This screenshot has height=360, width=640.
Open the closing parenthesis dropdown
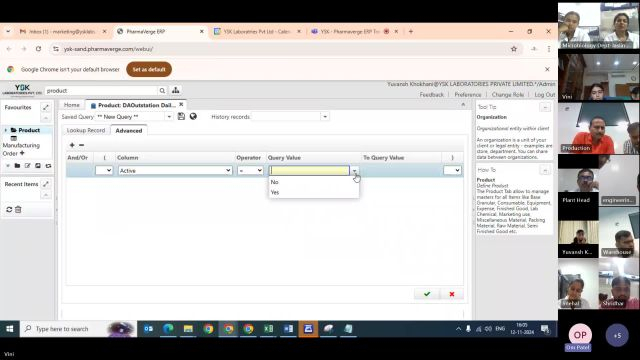[452, 171]
